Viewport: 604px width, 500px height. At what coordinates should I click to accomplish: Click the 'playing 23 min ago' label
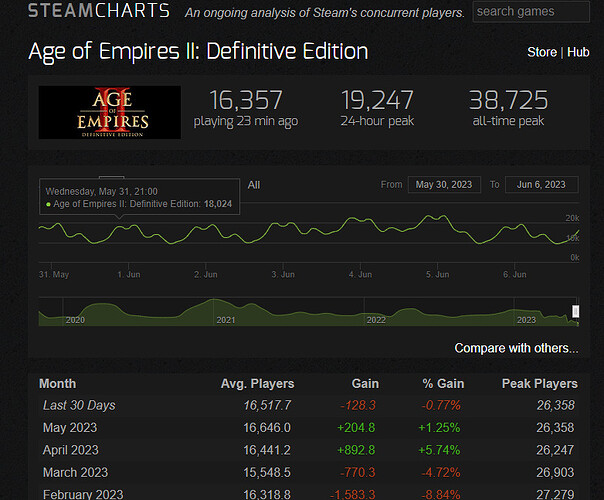[246, 121]
